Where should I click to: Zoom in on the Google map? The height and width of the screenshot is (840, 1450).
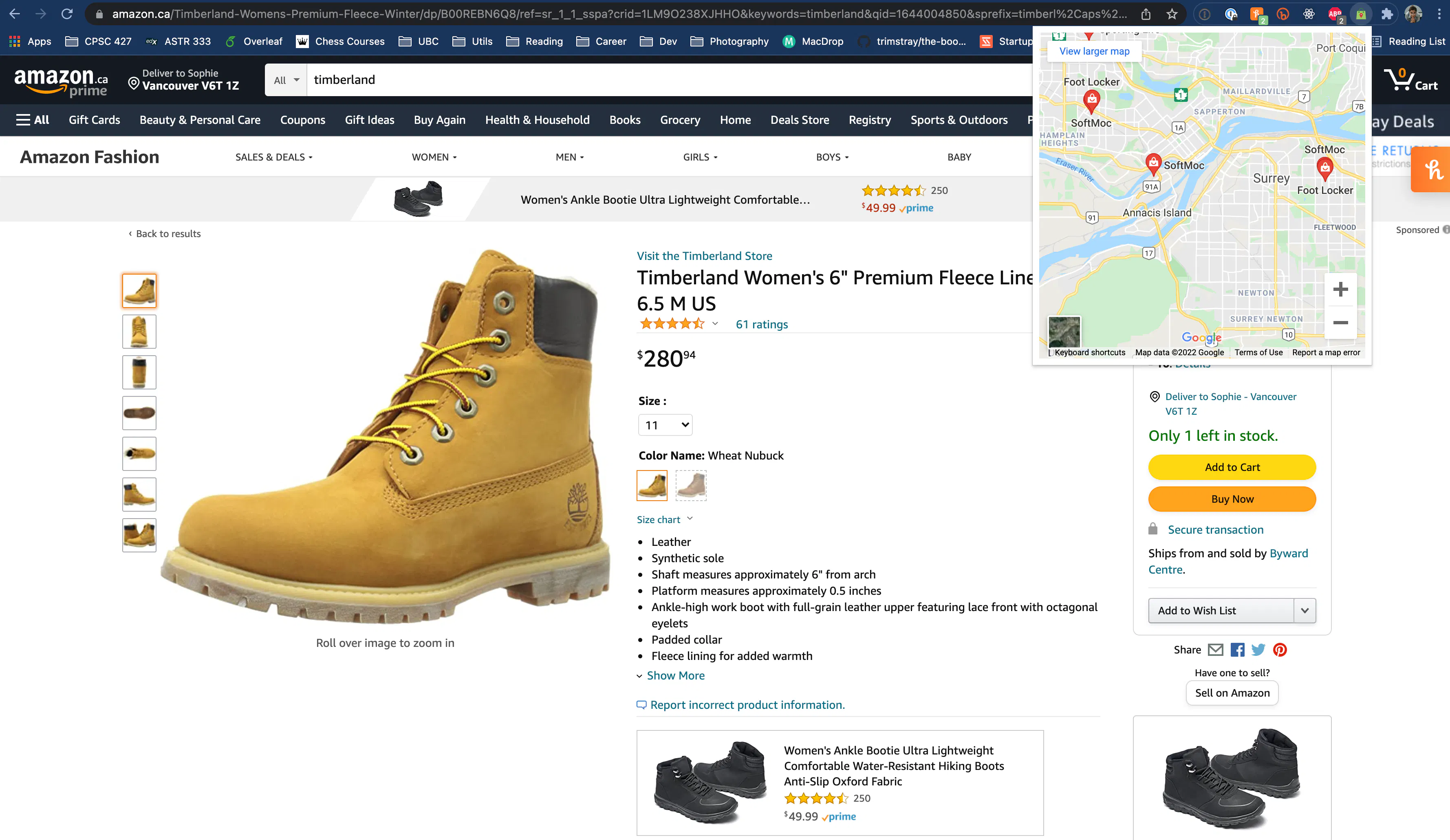coord(1340,289)
